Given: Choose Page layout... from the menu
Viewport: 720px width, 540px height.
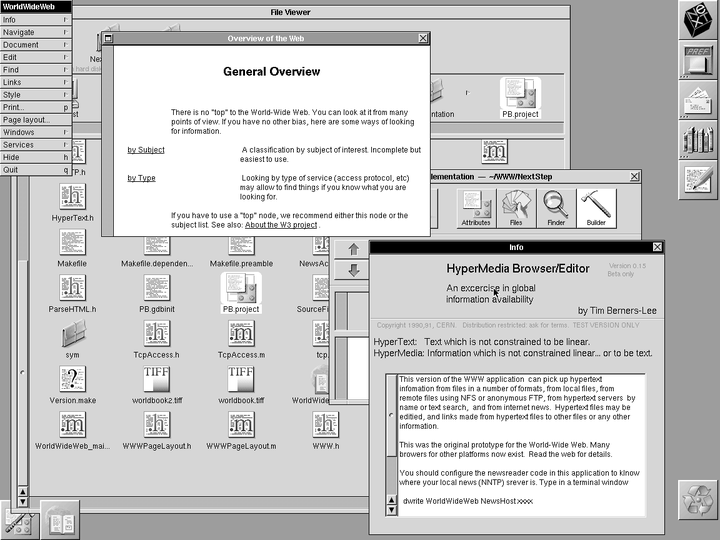Looking at the screenshot, I should click(35, 119).
